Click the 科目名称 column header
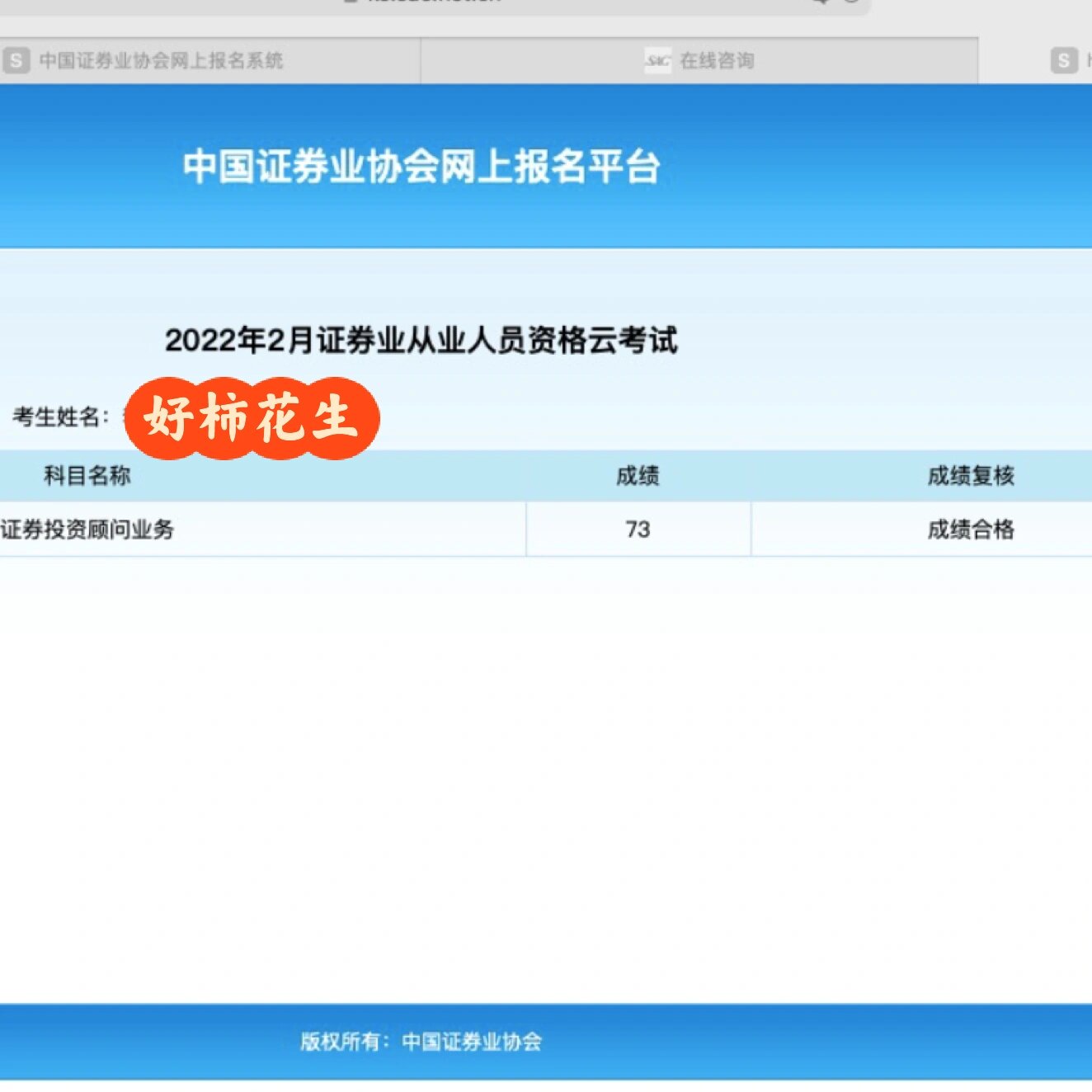 click(87, 476)
